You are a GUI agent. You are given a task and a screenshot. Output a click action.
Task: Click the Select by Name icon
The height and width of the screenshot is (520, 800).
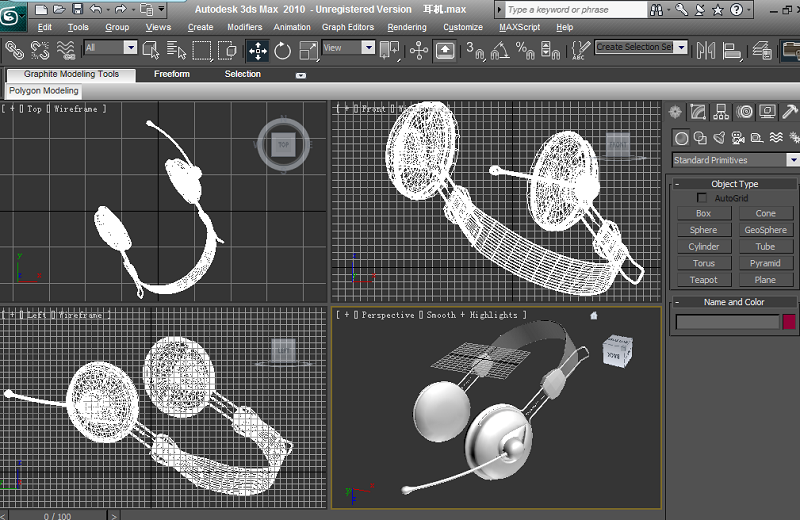(x=177, y=50)
